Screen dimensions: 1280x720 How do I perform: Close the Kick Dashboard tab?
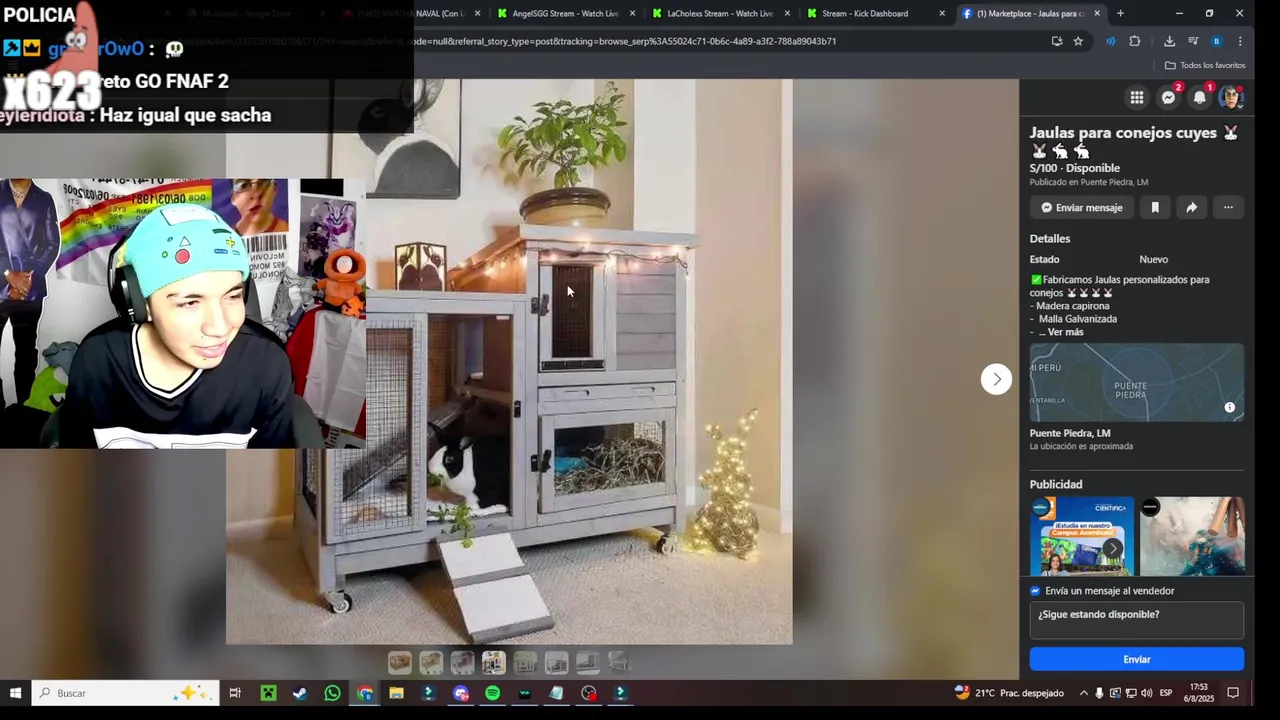click(x=942, y=13)
